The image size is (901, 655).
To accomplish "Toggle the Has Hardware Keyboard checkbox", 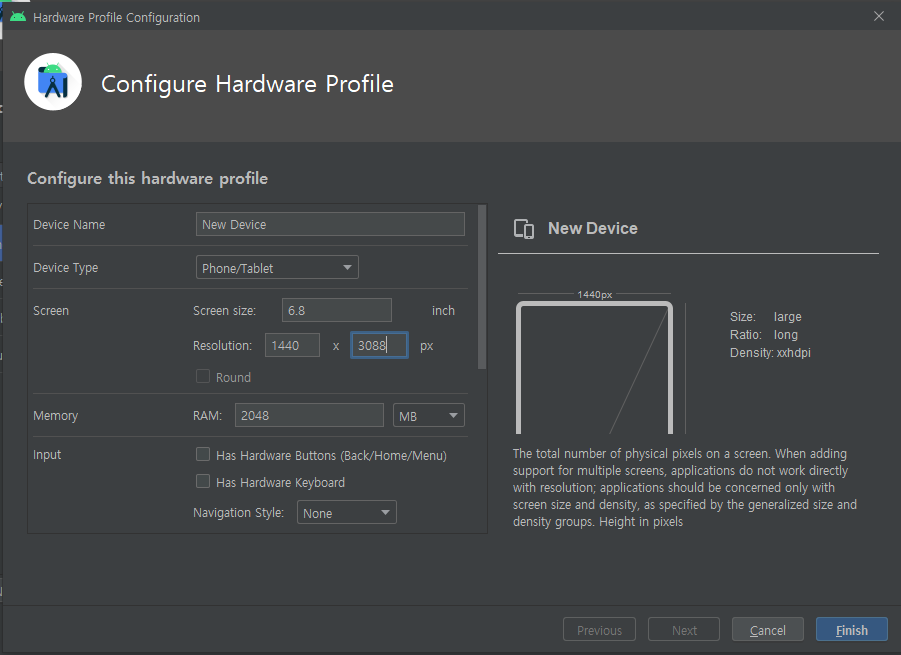I will pyautogui.click(x=203, y=481).
